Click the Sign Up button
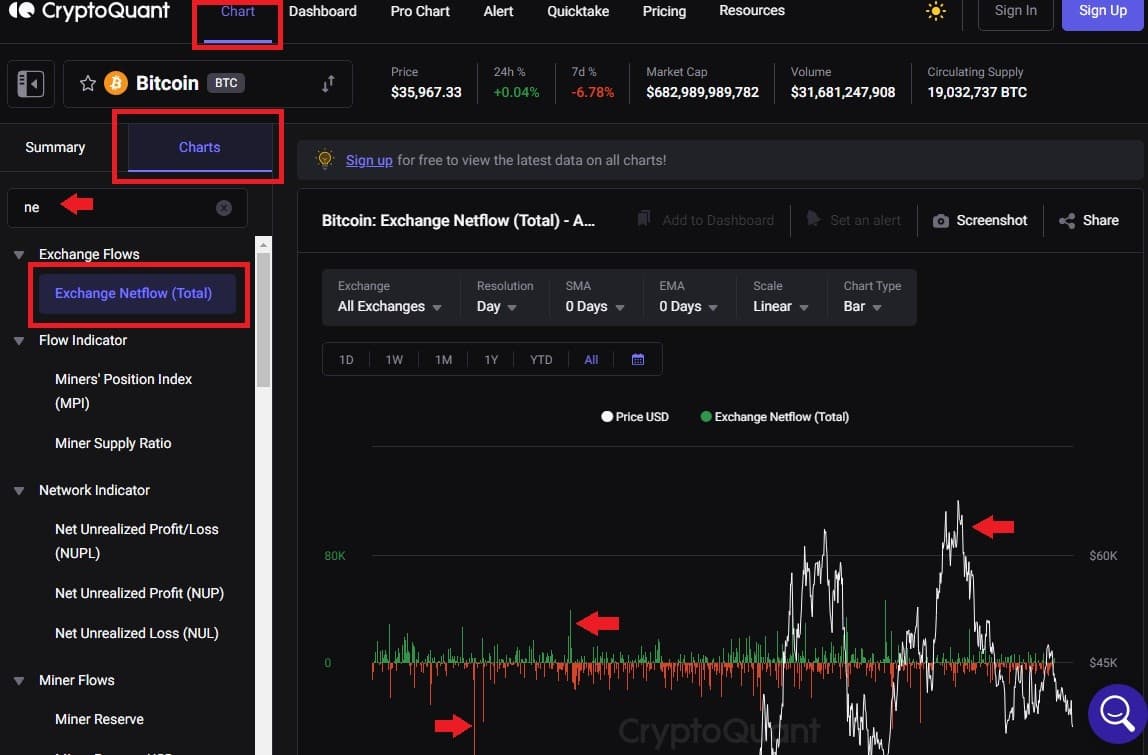Image resolution: width=1148 pixels, height=755 pixels. [x=1103, y=12]
